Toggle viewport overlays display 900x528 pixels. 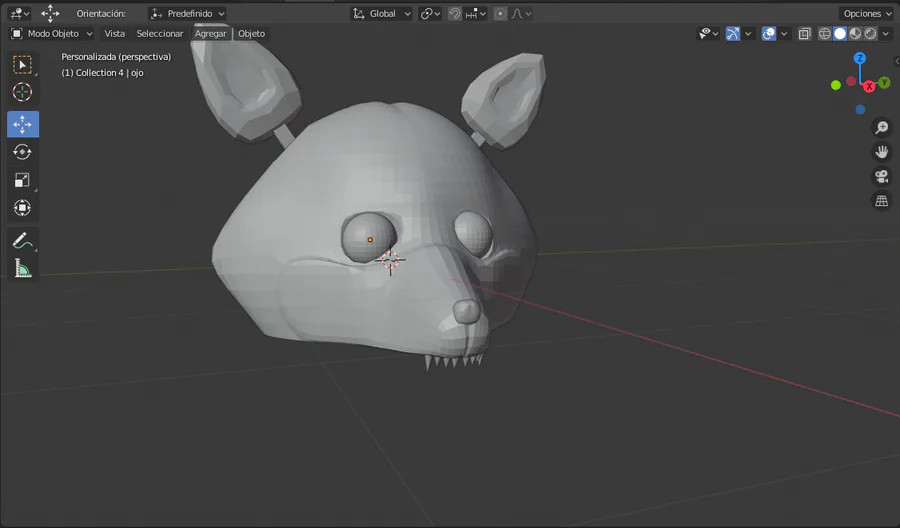(x=769, y=34)
